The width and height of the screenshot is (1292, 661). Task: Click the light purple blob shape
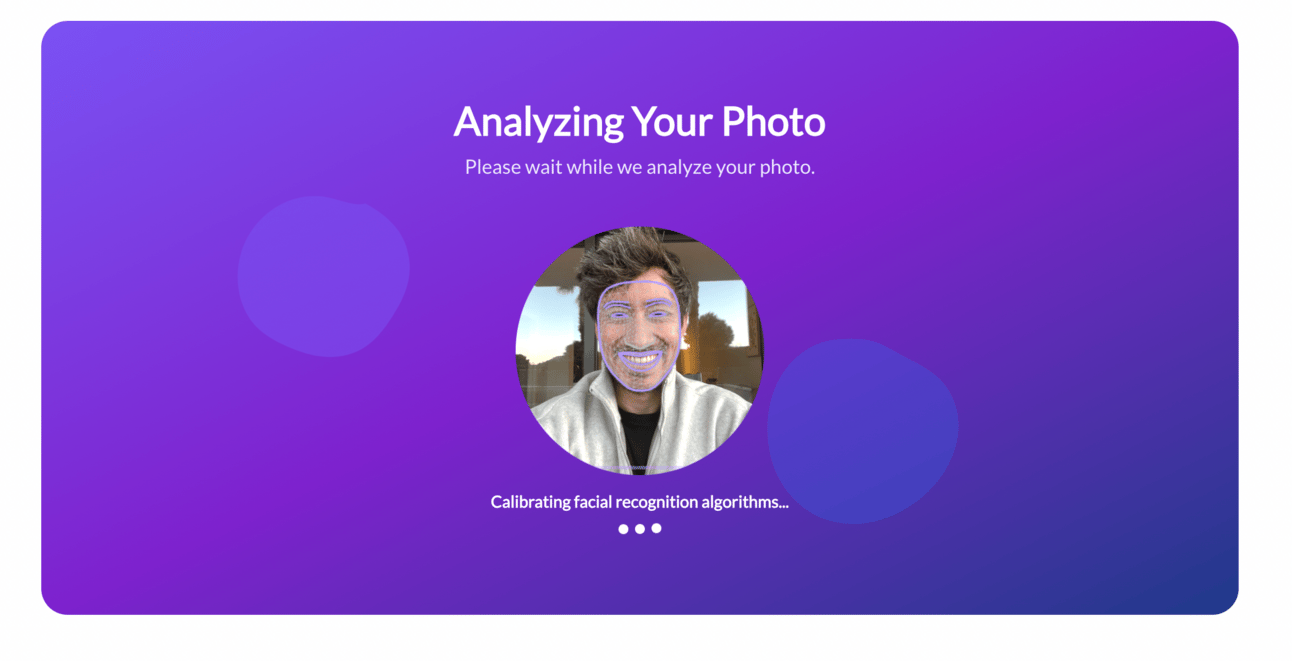(323, 277)
